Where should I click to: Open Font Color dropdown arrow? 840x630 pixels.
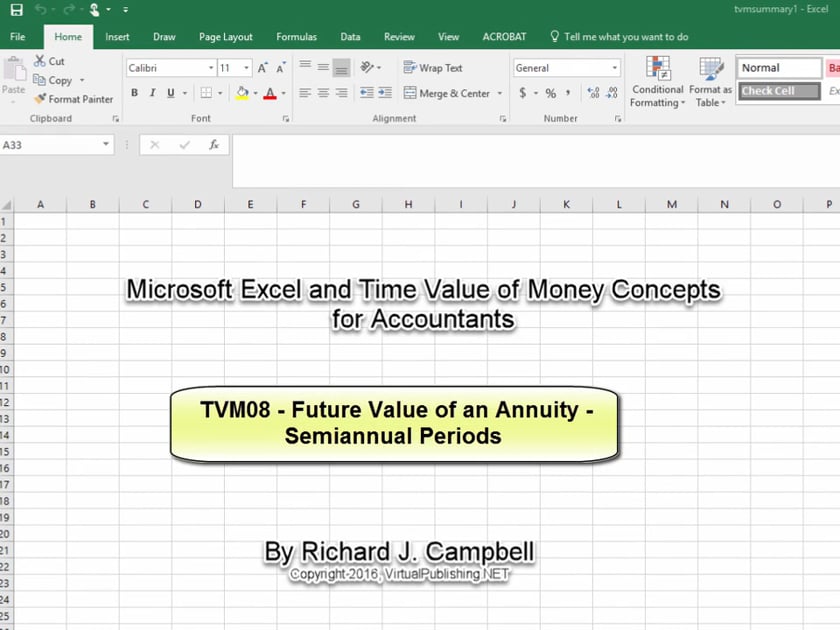coord(284,93)
